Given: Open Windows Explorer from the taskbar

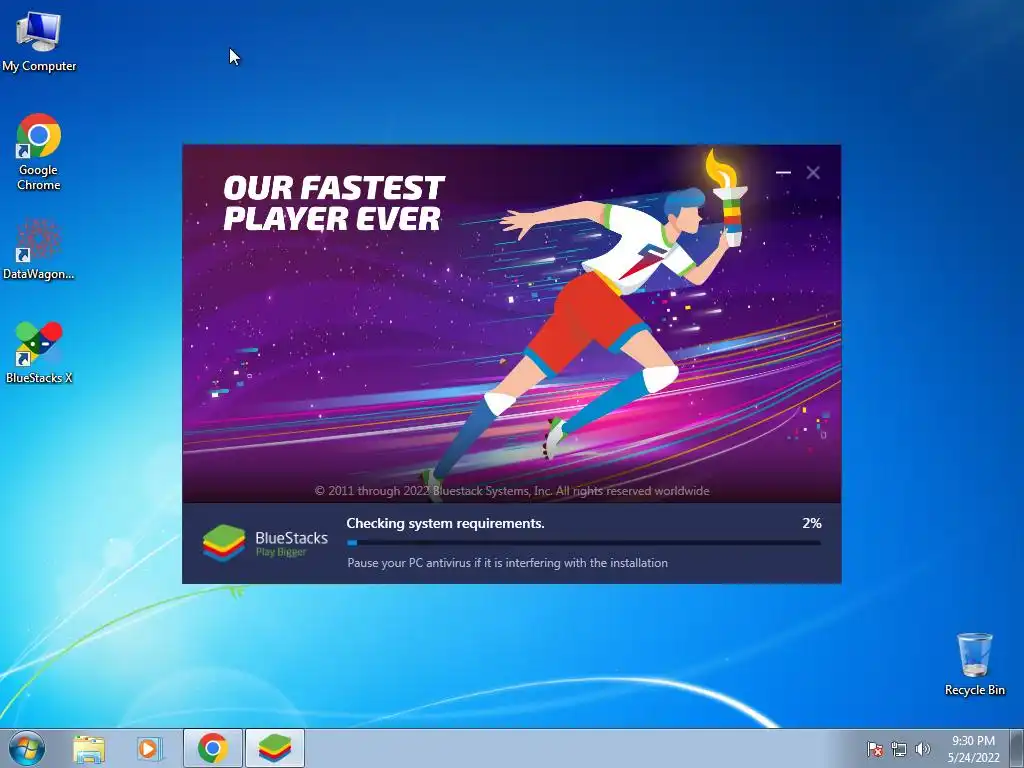Looking at the screenshot, I should click(x=89, y=748).
